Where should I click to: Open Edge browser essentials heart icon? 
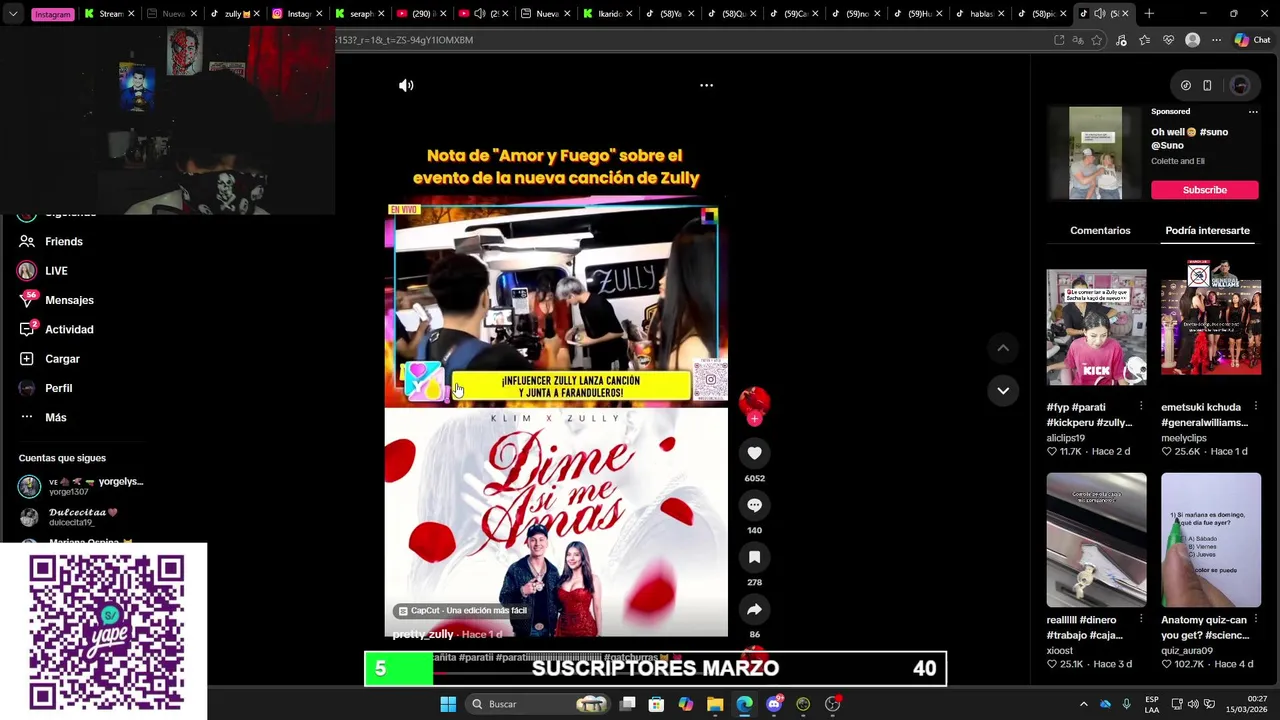click(1168, 40)
